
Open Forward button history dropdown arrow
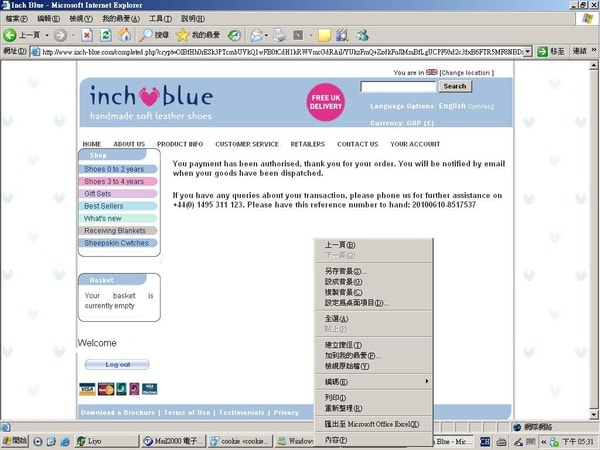(x=73, y=36)
